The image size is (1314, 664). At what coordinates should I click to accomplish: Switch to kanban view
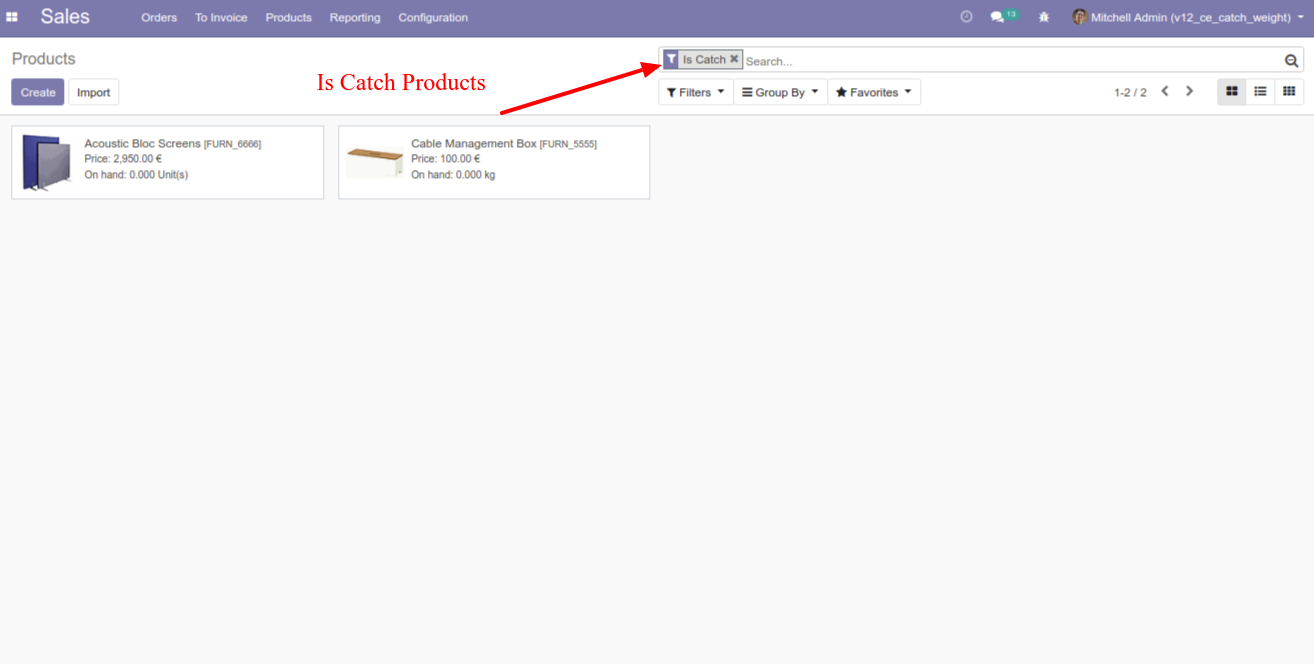click(x=1232, y=92)
